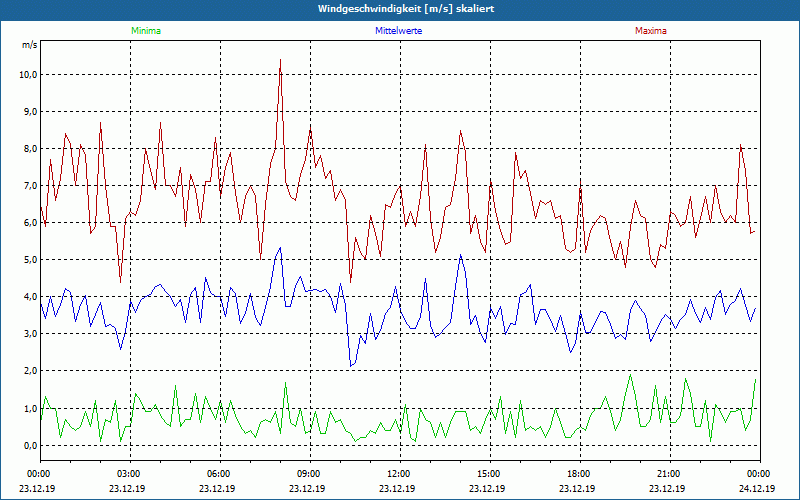Click the 10,0 y-axis value
This screenshot has height=500, width=800.
coord(28,75)
